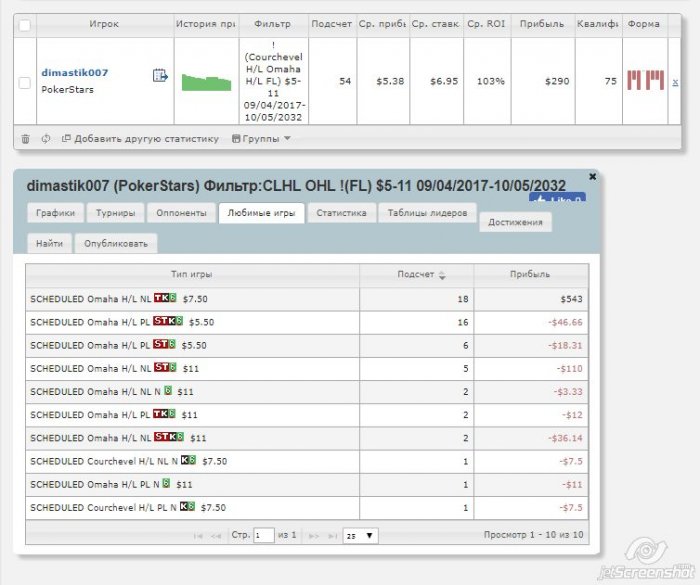Select the Любимые игры tab
The width and height of the screenshot is (700, 585).
pyautogui.click(x=261, y=213)
